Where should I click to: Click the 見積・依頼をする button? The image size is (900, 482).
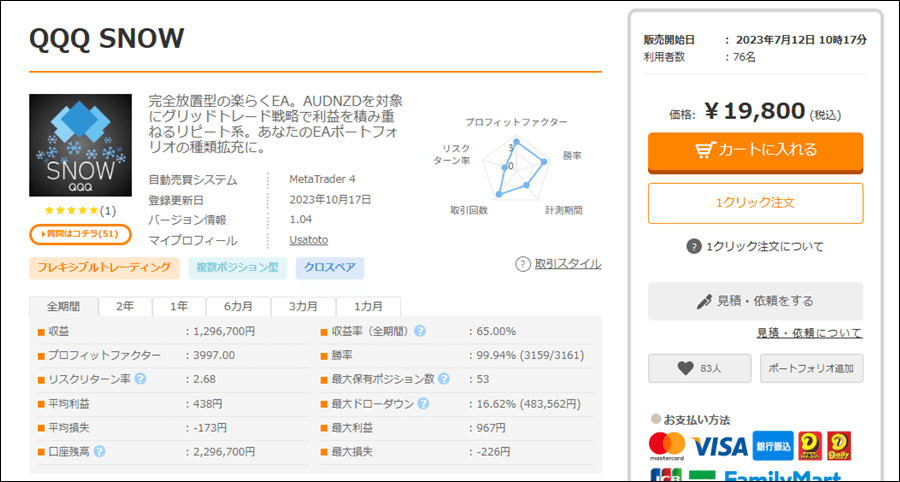pyautogui.click(x=755, y=301)
